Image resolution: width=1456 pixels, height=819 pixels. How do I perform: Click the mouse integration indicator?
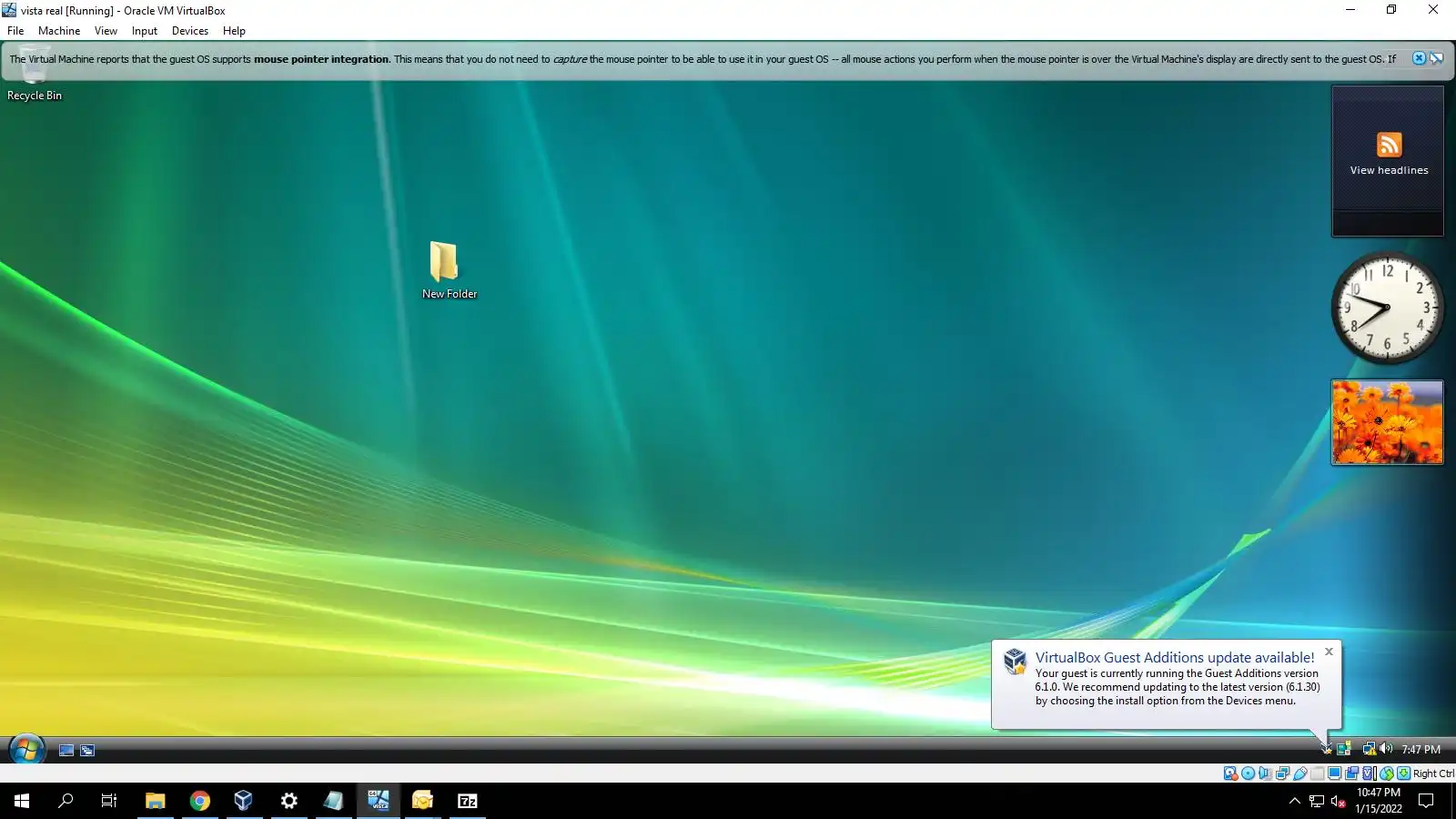pyautogui.click(x=1386, y=773)
